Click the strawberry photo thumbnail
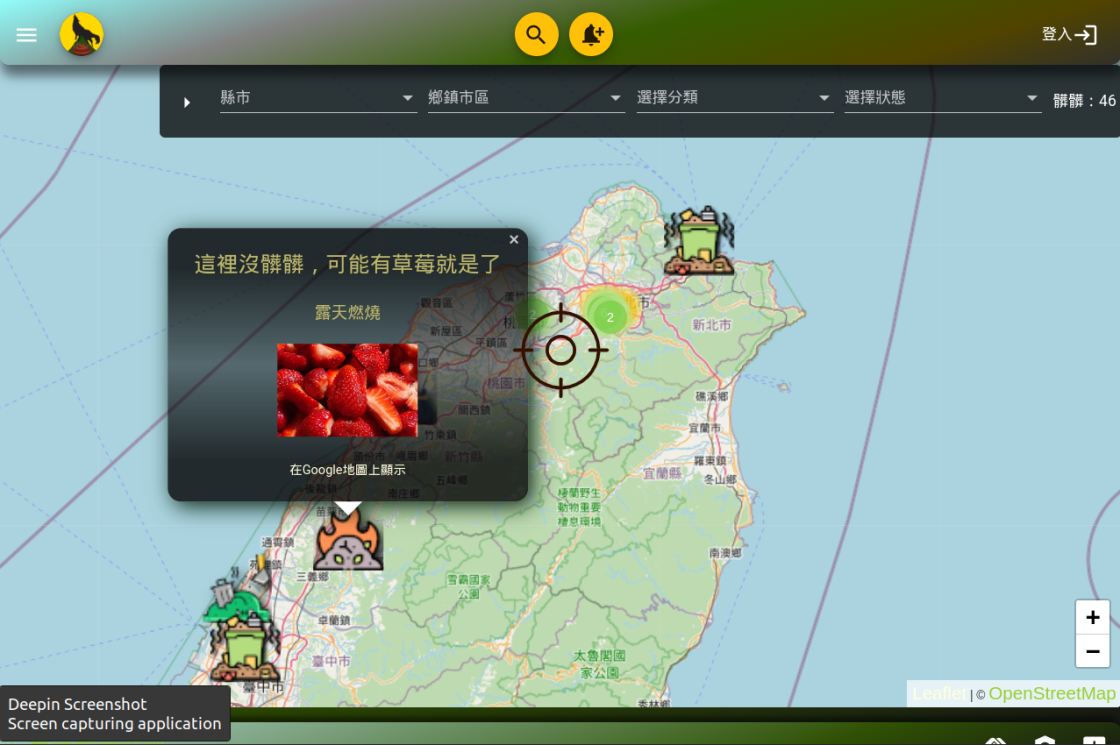Screen dimensions: 1120x745 (x=347, y=390)
